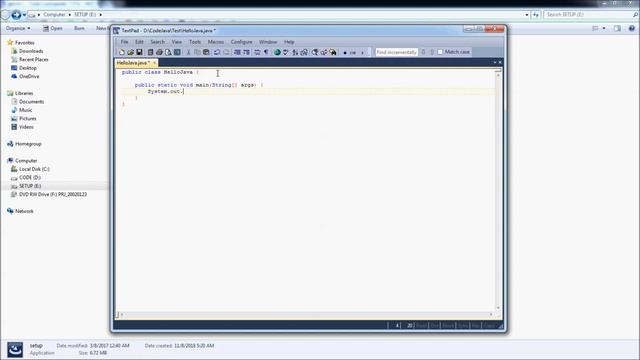Open the Tools menu in TextPad
This screenshot has width=640, height=360.
click(x=195, y=42)
